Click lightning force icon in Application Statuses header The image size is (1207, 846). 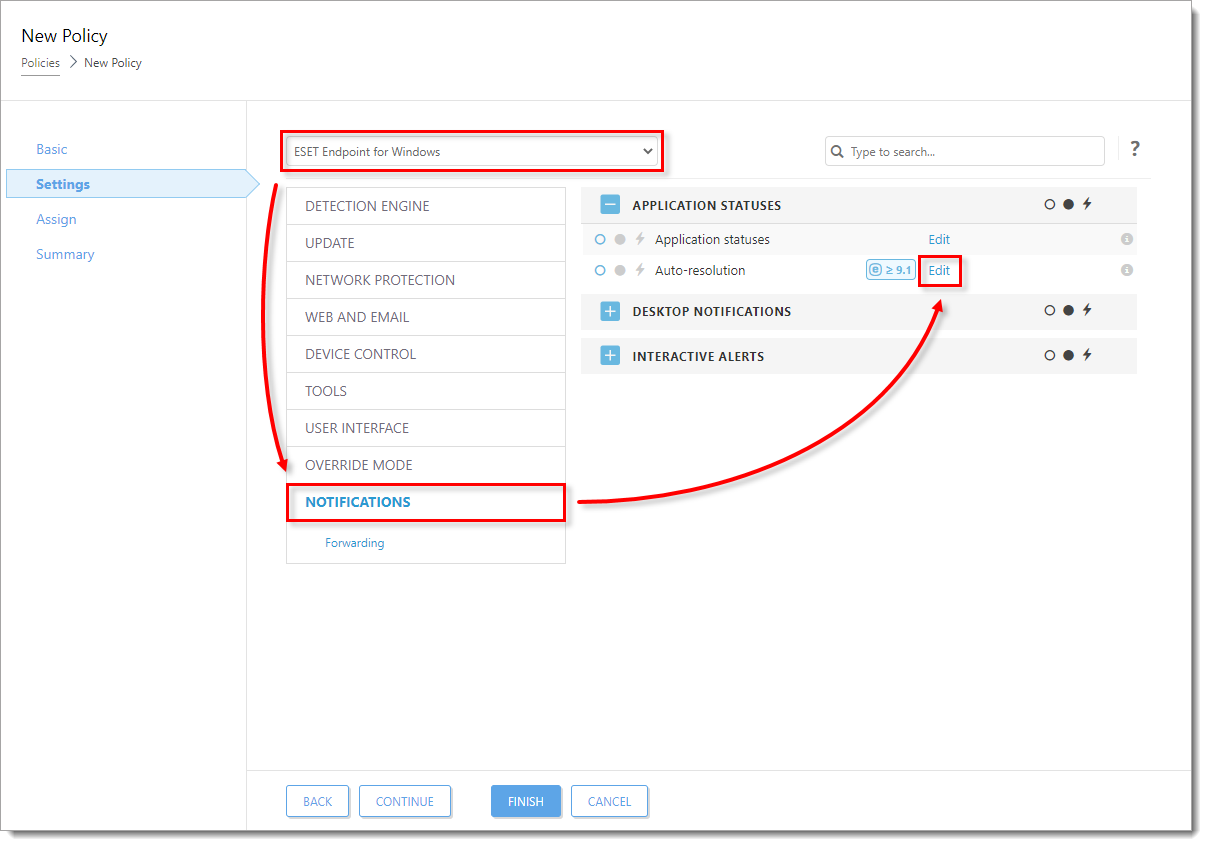(x=1087, y=204)
